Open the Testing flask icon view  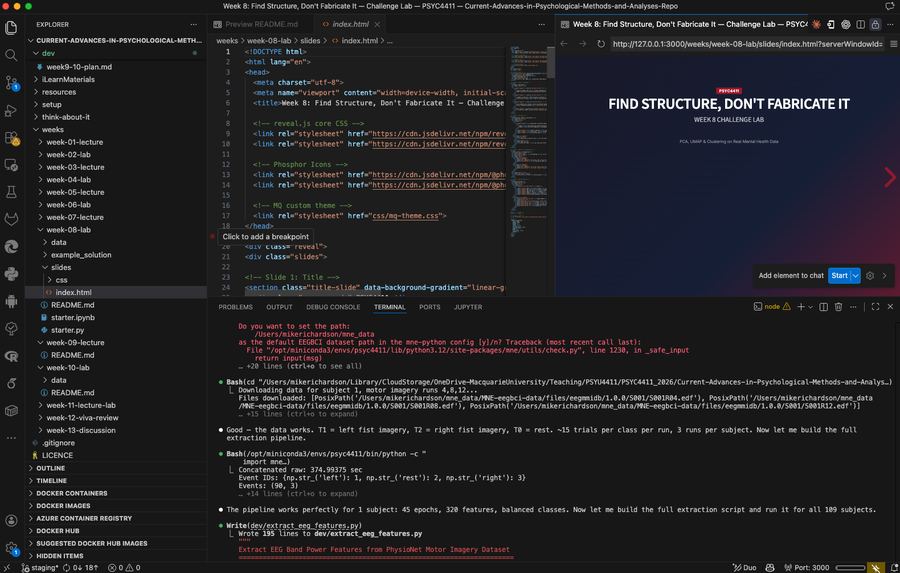click(x=11, y=192)
